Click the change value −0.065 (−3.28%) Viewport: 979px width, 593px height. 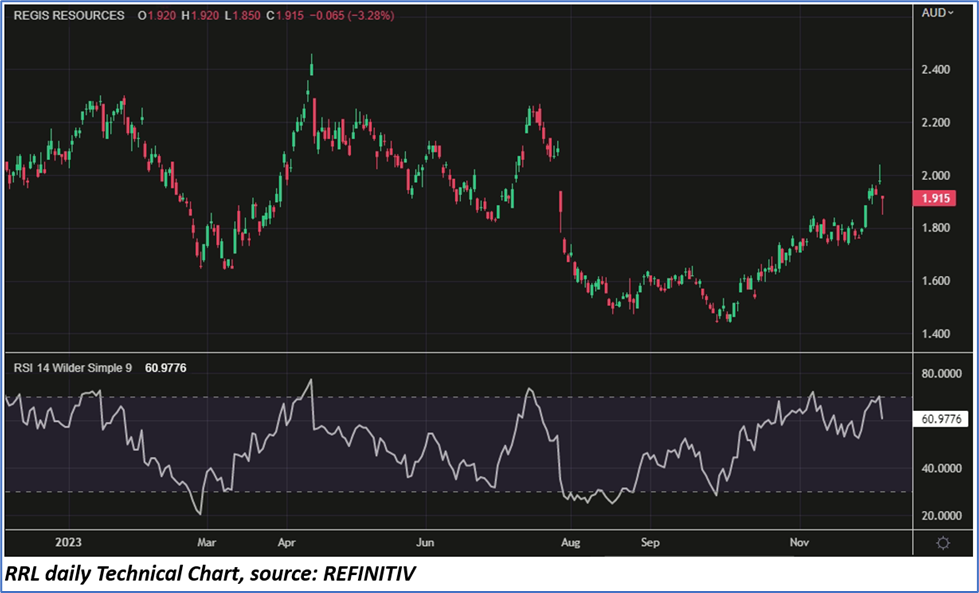tap(352, 16)
